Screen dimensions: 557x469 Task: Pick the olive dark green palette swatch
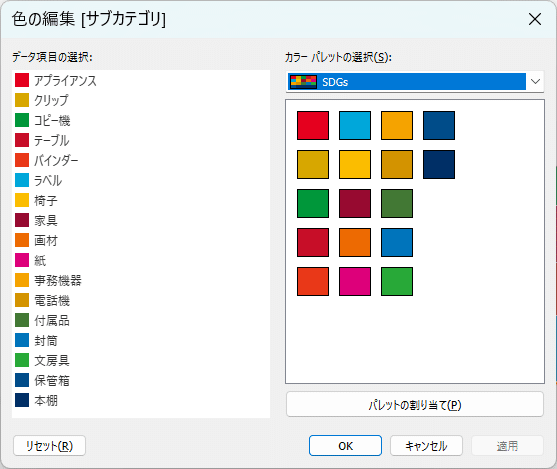click(397, 204)
